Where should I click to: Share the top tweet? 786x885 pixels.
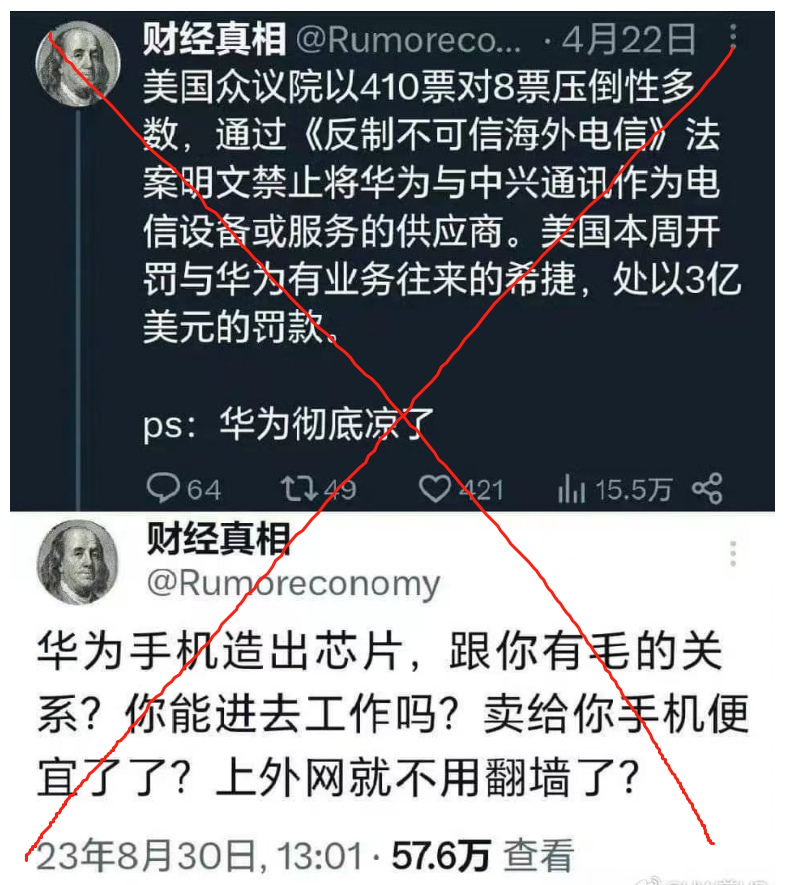[x=708, y=489]
